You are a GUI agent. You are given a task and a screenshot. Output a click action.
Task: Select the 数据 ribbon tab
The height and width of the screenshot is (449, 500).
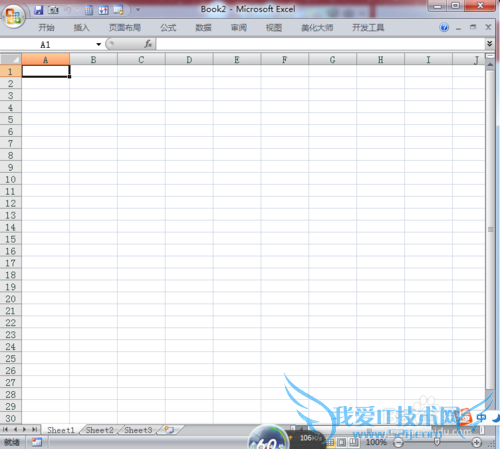tap(203, 28)
